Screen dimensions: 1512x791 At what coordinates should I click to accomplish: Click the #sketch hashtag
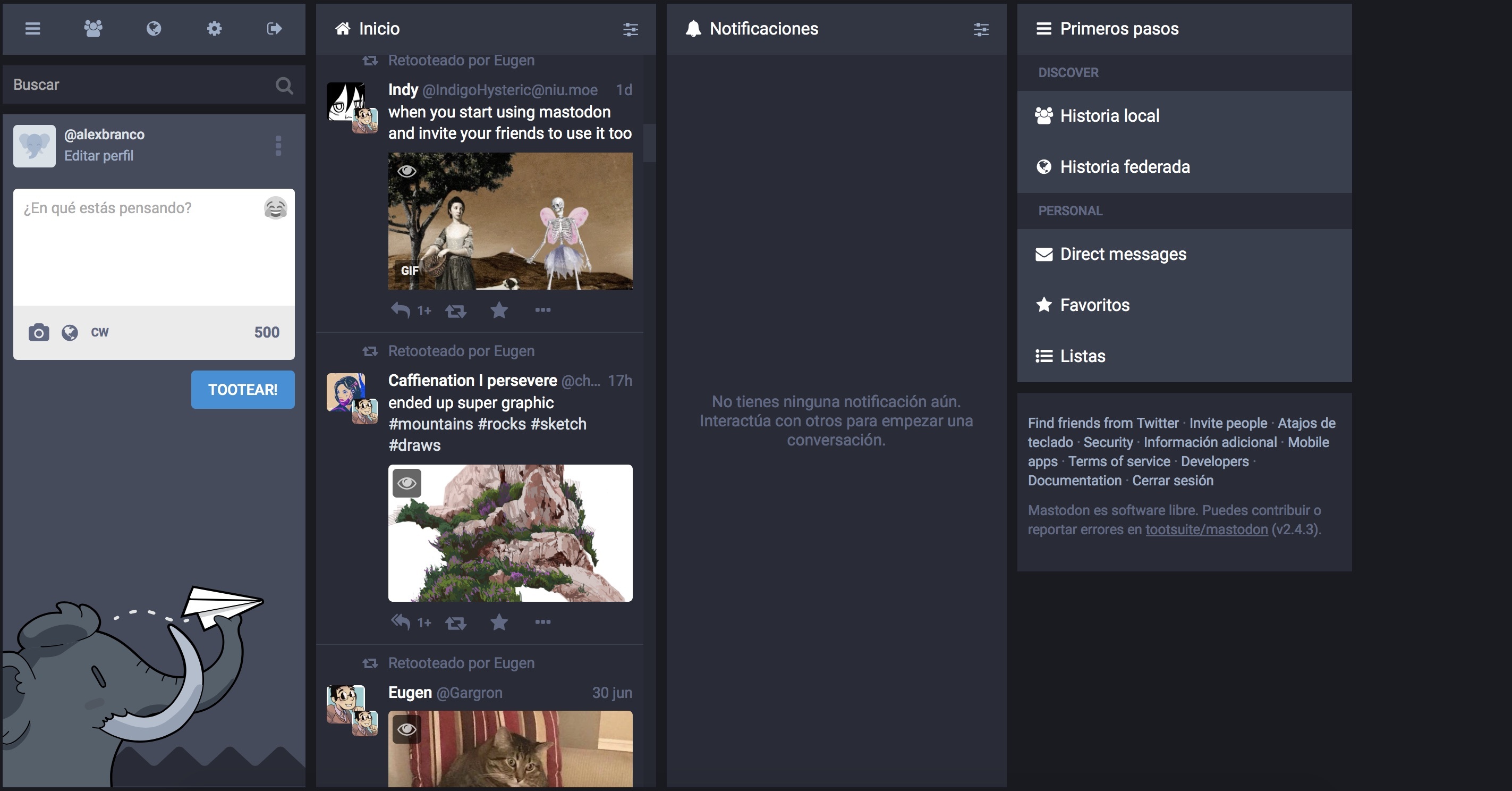558,424
